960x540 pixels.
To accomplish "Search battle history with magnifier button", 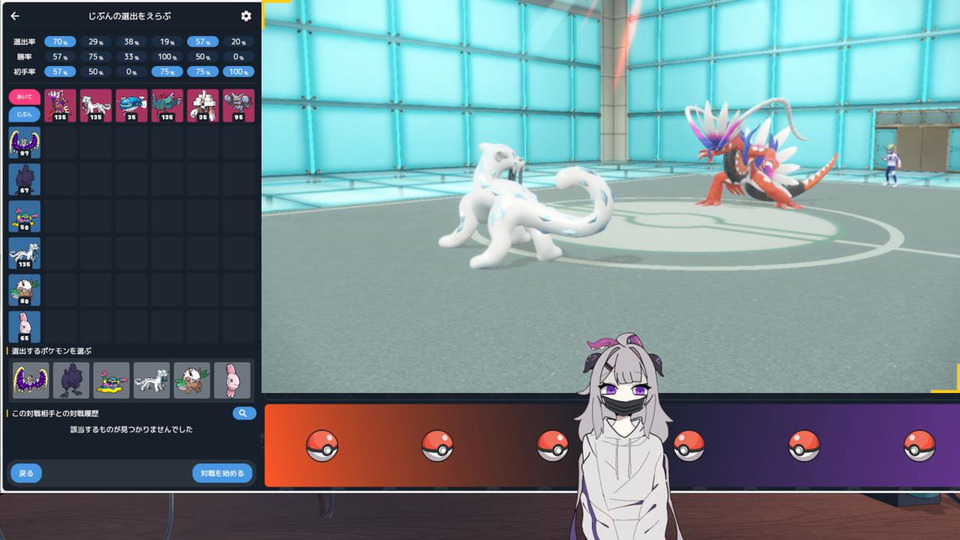I will [x=244, y=413].
